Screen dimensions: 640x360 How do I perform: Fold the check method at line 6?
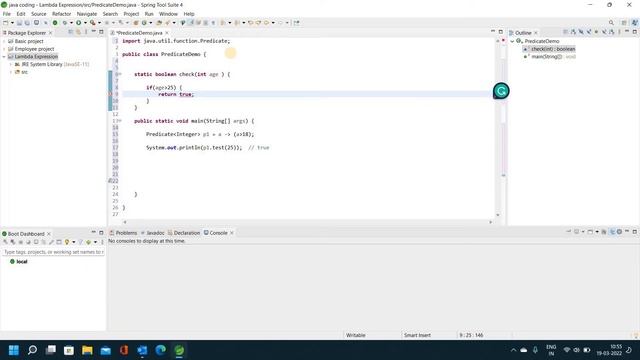[x=120, y=74]
